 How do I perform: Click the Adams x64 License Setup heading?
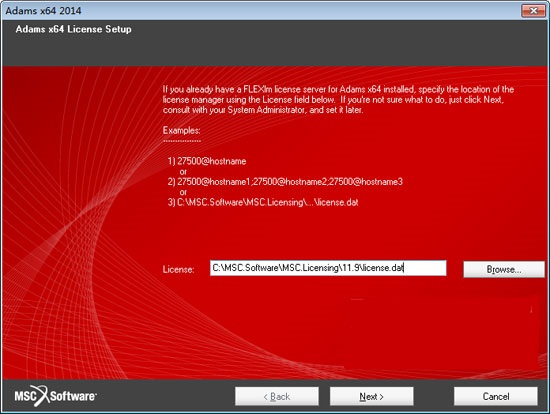pos(73,29)
